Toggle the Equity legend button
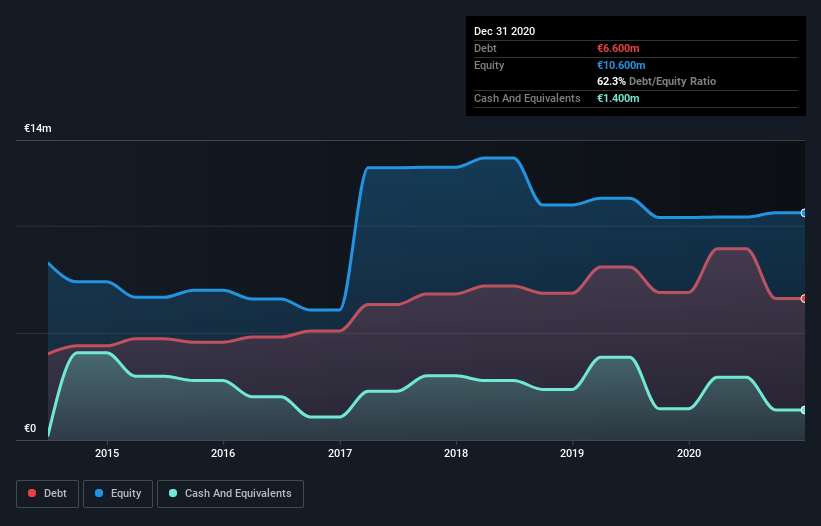 (118, 494)
